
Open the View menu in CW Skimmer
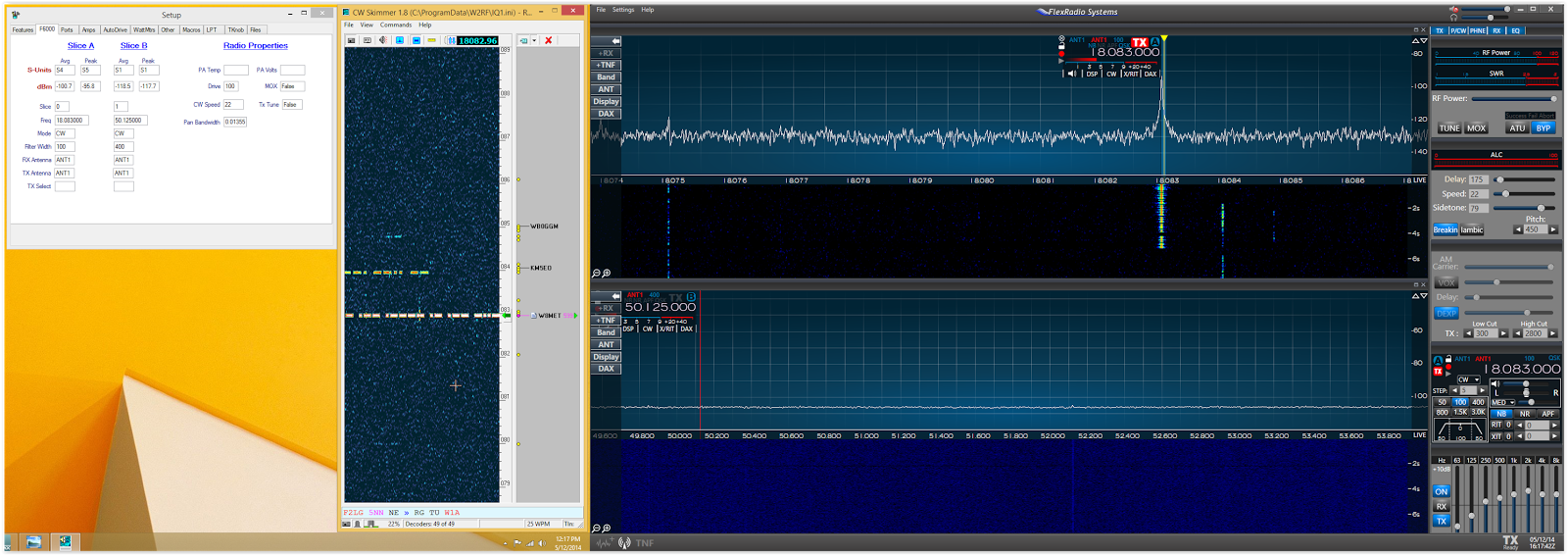[367, 25]
